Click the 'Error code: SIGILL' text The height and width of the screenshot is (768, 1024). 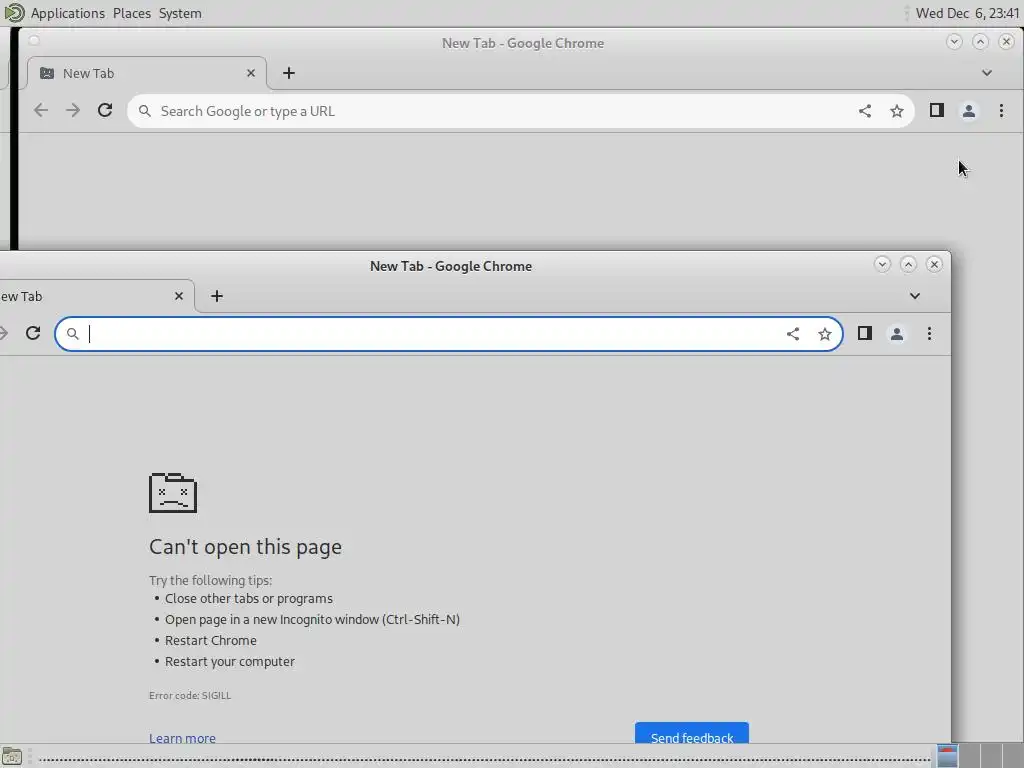click(x=190, y=696)
